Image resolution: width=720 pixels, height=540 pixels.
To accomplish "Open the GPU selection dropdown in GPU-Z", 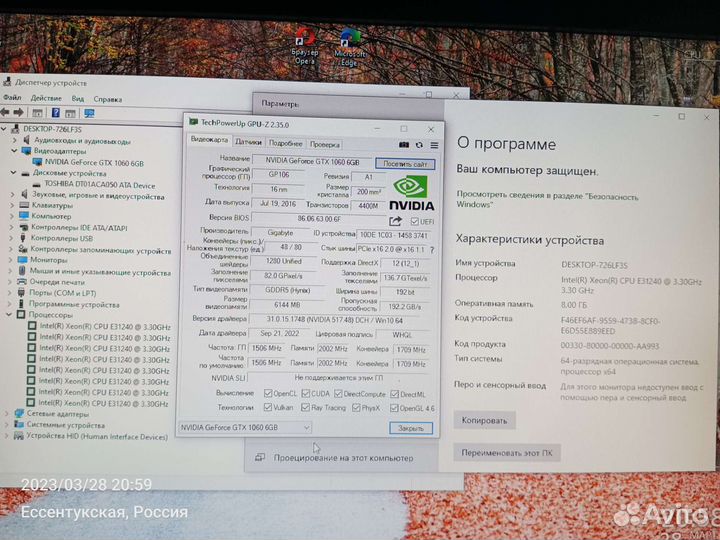I will pyautogui.click(x=244, y=428).
